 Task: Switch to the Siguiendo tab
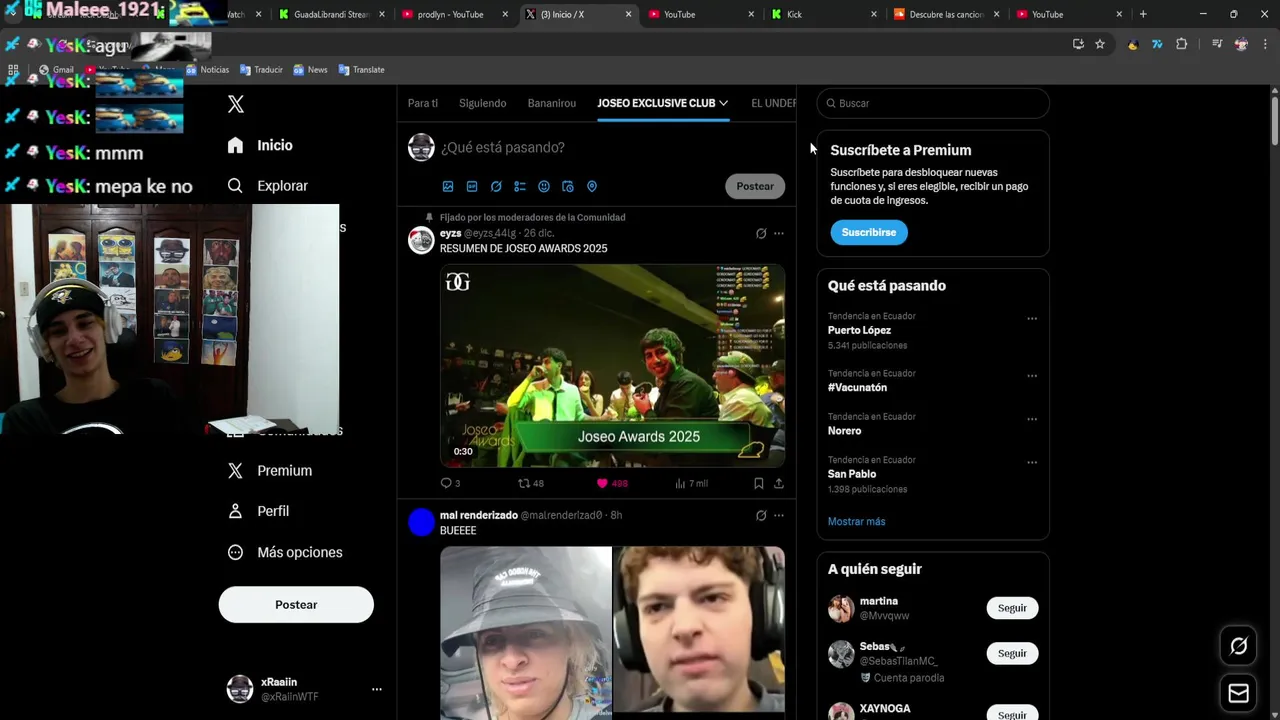(x=483, y=103)
